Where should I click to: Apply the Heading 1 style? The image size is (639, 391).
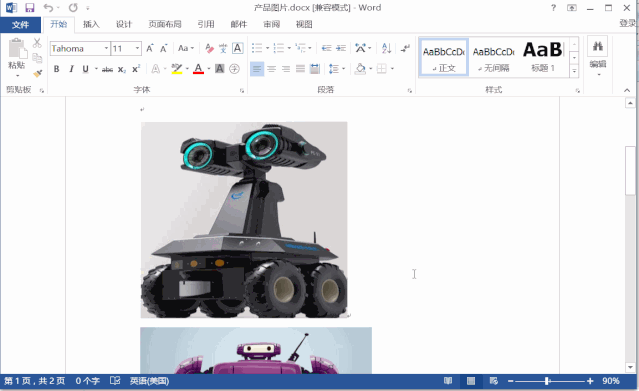tap(543, 58)
